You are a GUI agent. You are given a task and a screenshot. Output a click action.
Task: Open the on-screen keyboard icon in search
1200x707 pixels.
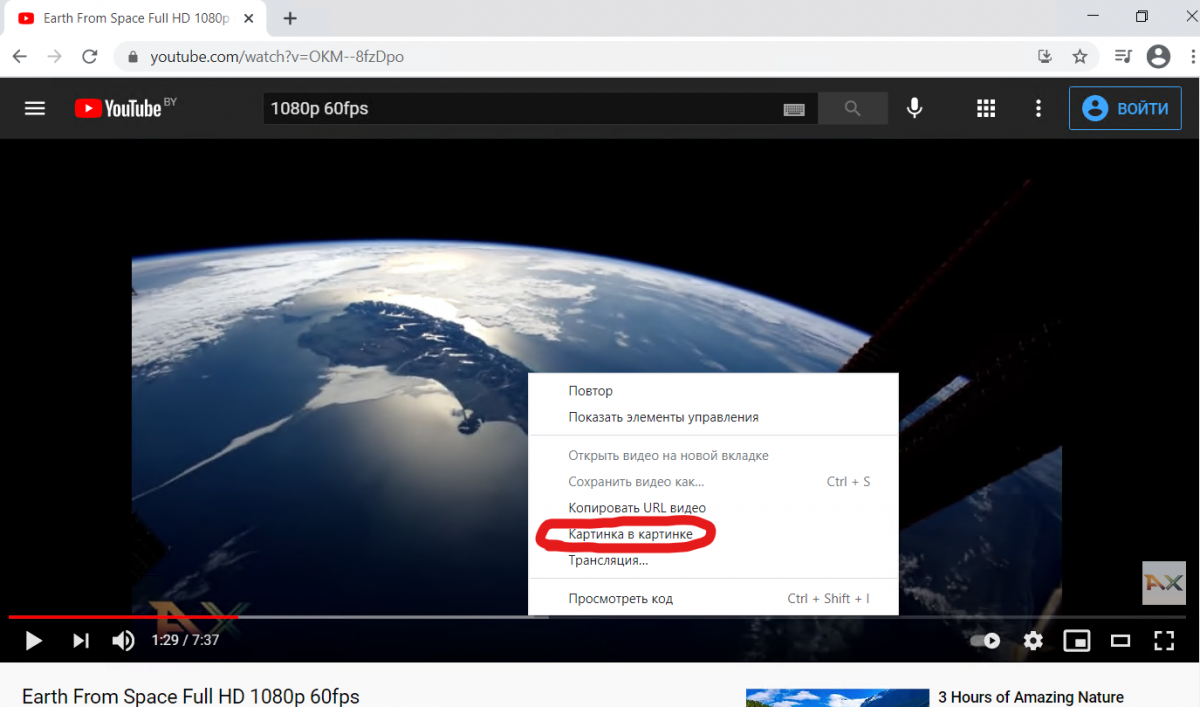click(794, 109)
